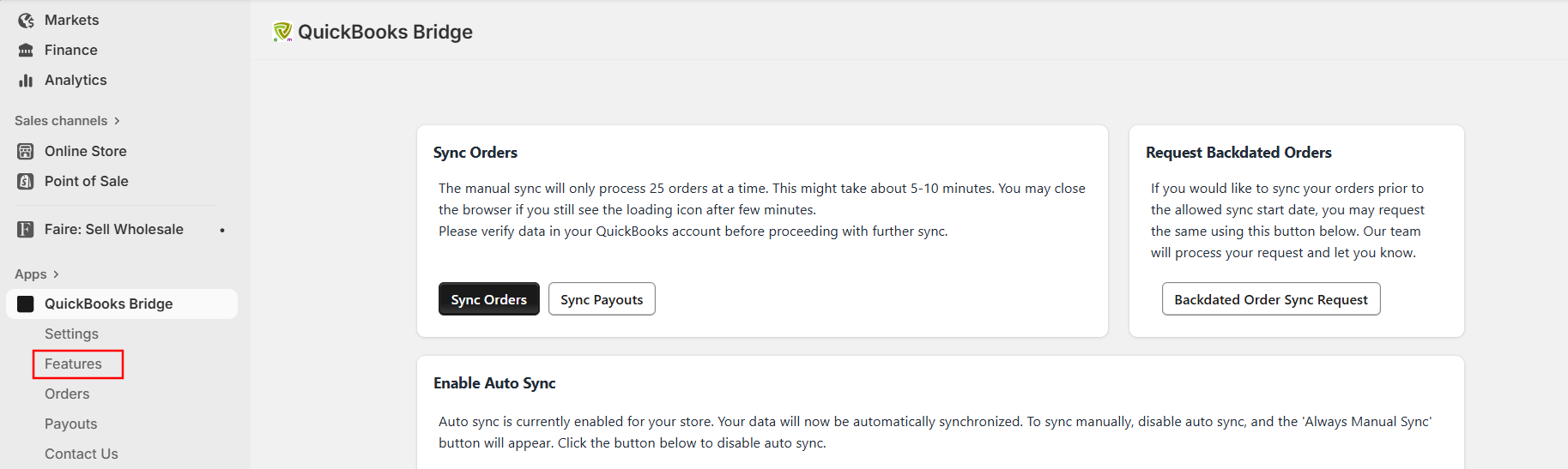Click the Online Store storefront icon
Screen dimensions: 1568x469
click(x=26, y=151)
